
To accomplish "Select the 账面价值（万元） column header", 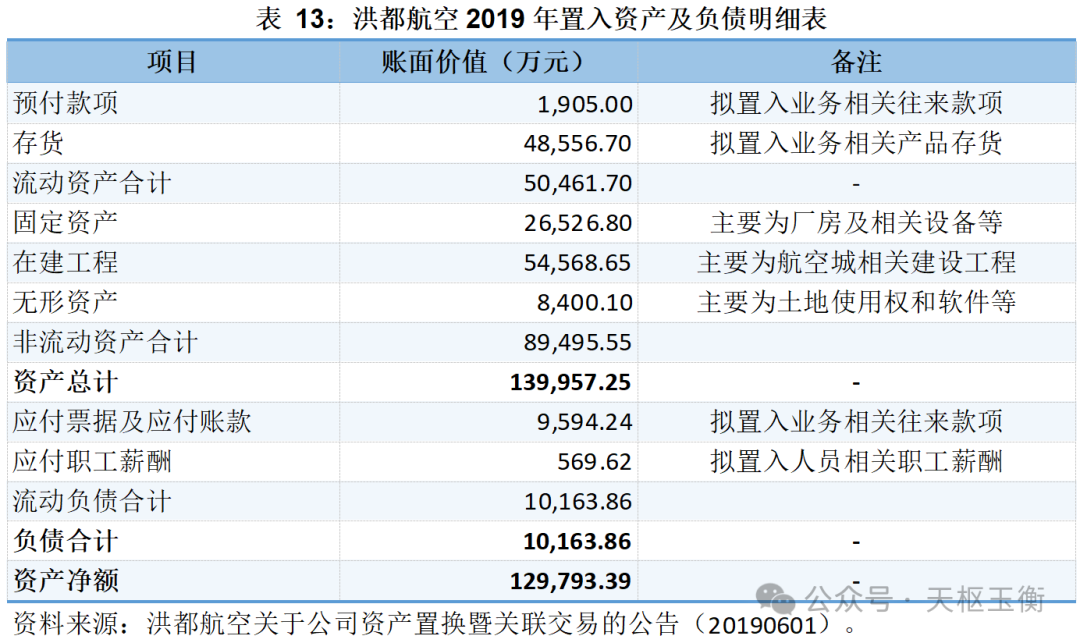I will coord(488,62).
